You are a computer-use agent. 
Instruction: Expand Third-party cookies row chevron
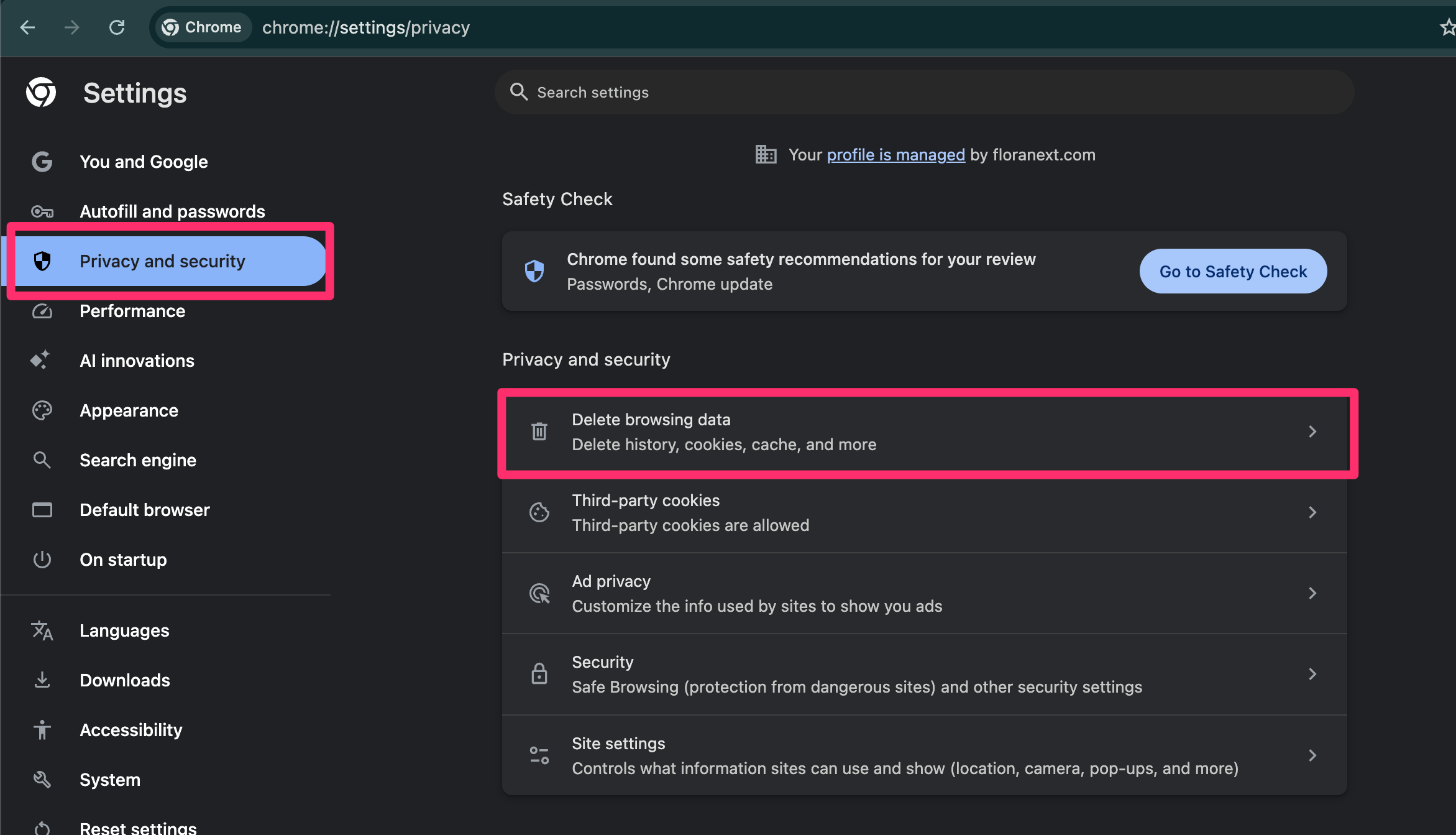point(1312,512)
